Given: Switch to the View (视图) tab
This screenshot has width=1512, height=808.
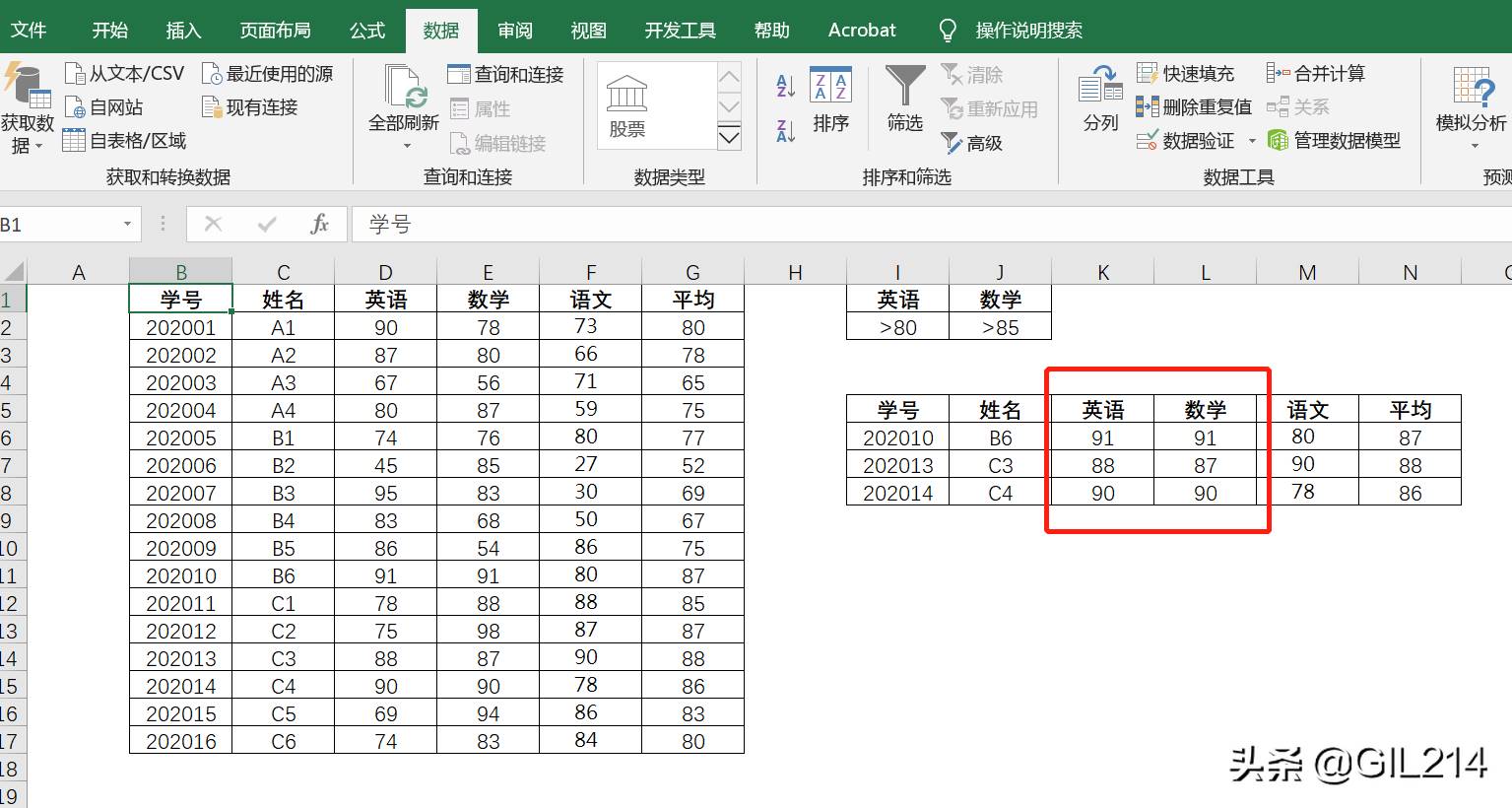Looking at the screenshot, I should tap(588, 31).
